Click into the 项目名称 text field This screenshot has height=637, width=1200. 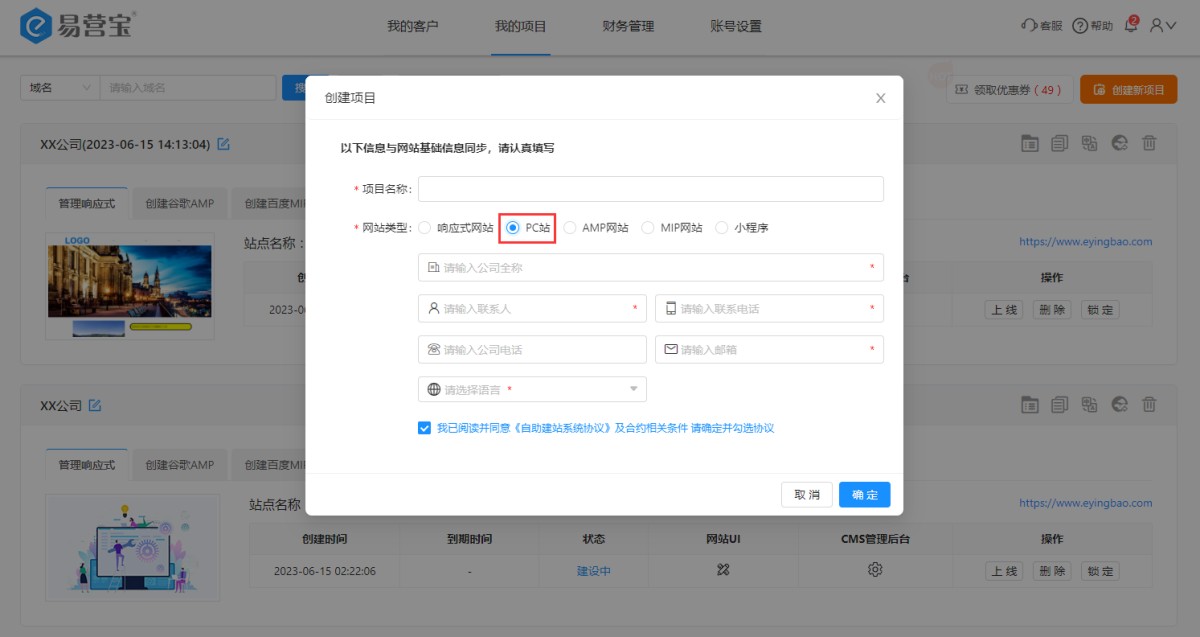pos(650,189)
